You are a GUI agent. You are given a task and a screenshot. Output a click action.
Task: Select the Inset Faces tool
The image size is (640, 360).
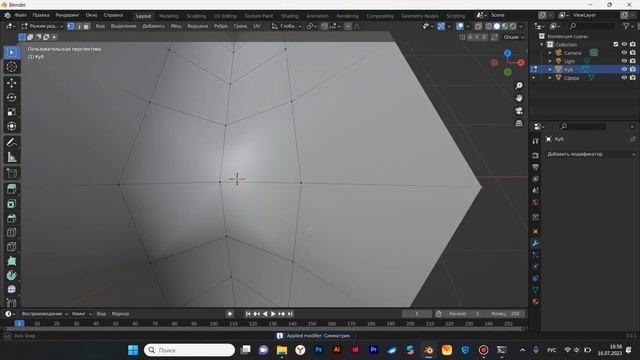tap(11, 203)
